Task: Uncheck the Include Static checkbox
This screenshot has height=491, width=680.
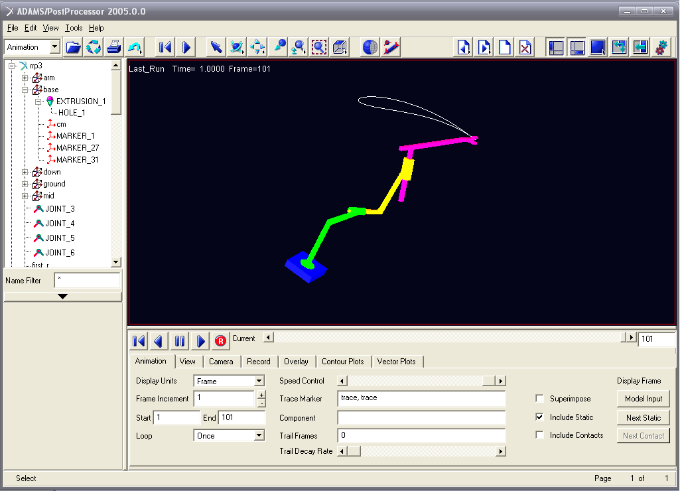Action: [x=541, y=416]
